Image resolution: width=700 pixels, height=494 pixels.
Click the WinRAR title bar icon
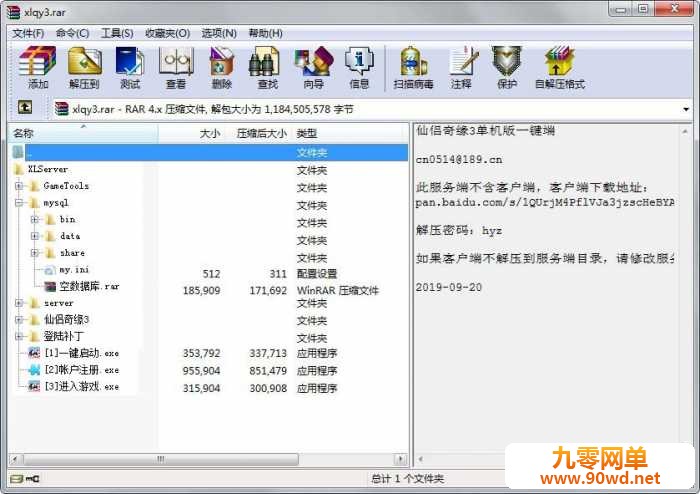pos(13,12)
